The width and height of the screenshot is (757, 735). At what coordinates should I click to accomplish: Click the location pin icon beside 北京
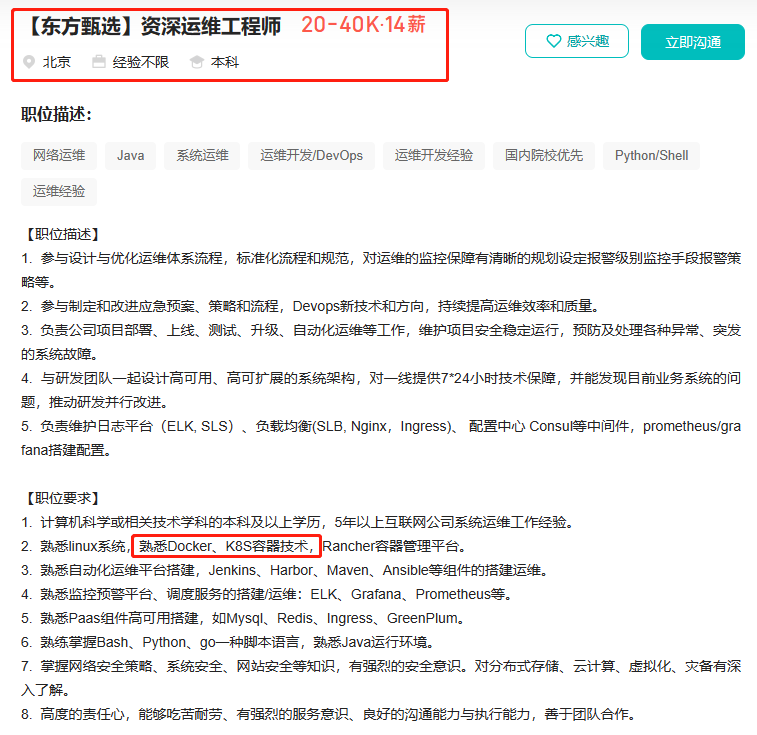coord(29,62)
